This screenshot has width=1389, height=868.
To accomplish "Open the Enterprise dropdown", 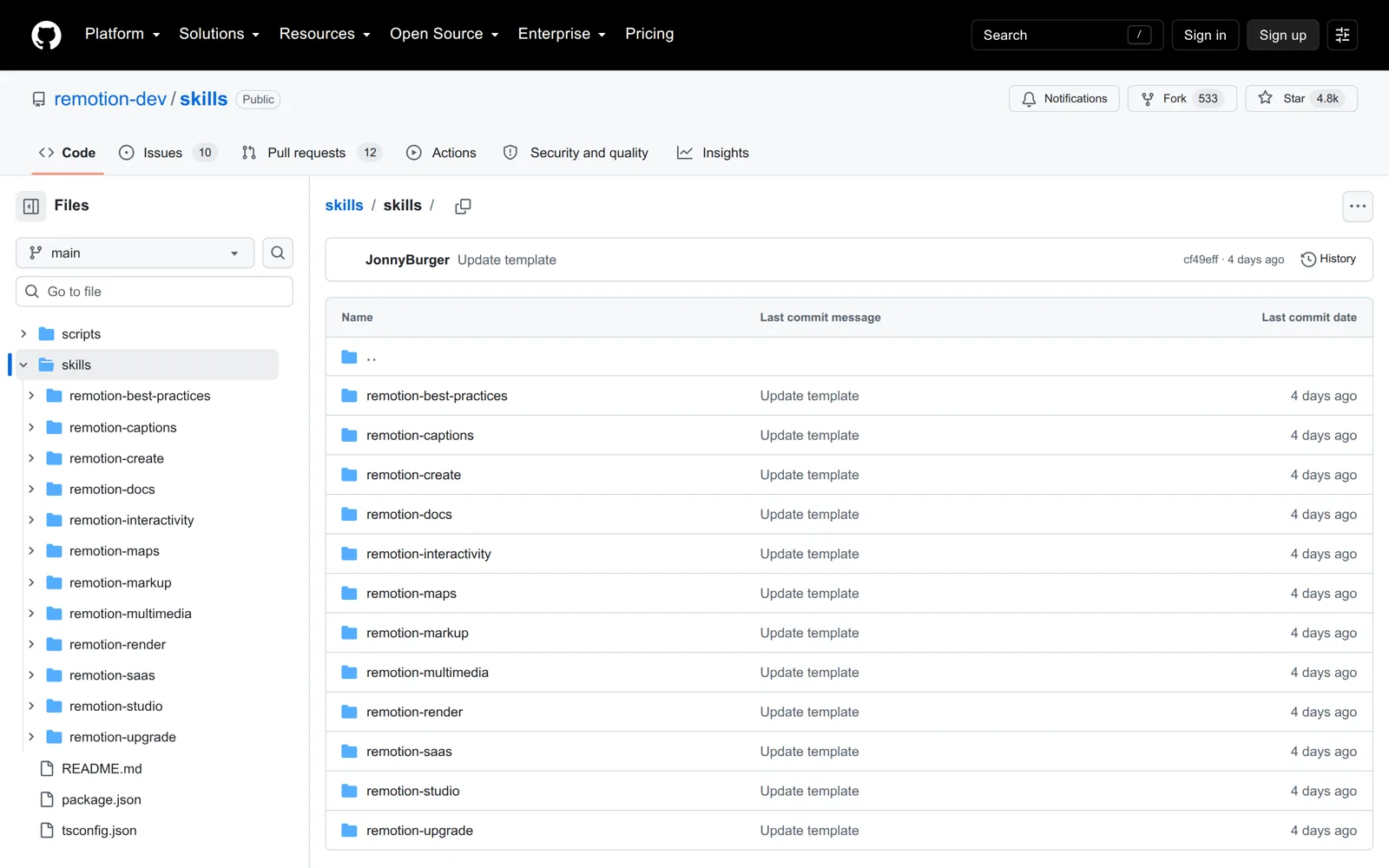I will [562, 34].
